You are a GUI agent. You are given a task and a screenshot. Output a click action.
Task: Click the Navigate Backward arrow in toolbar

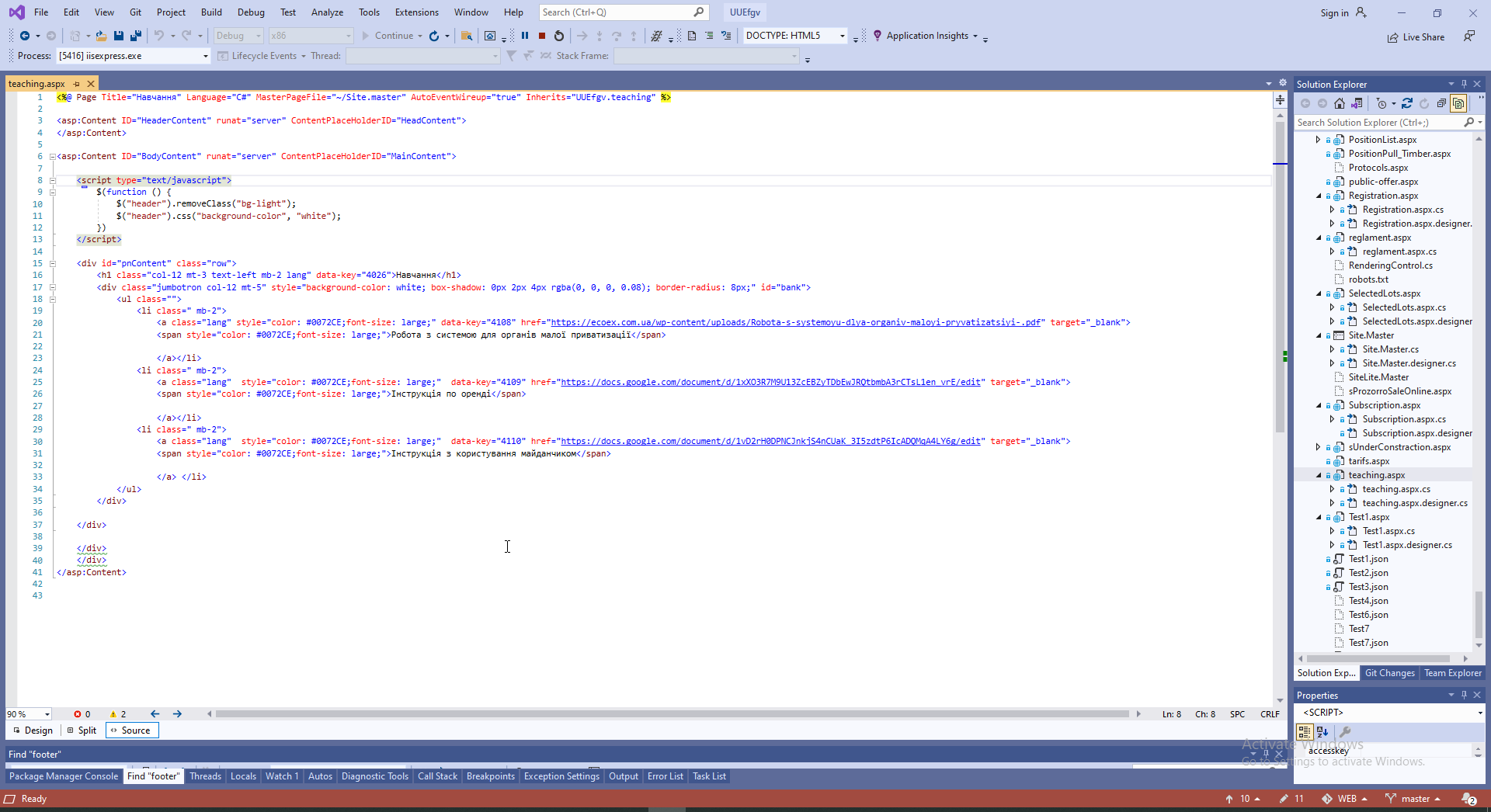coord(25,36)
